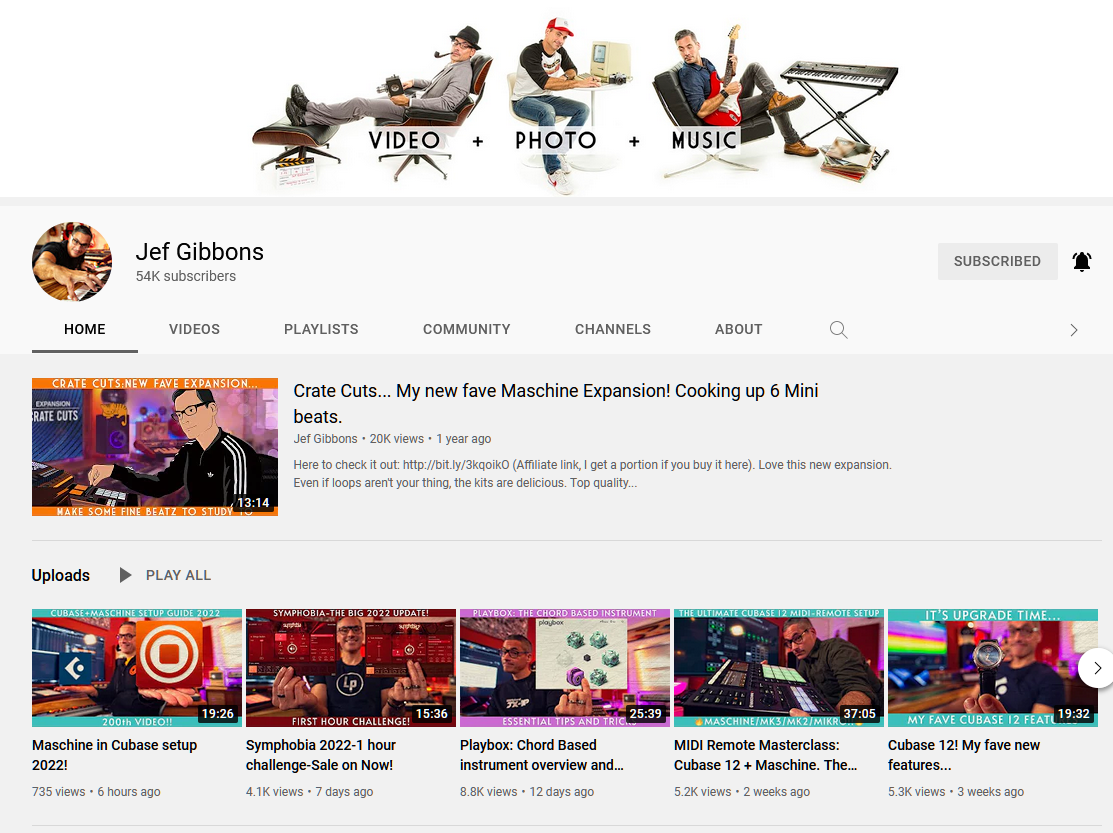Click the 13:14 duration badge
Image resolution: width=1113 pixels, height=833 pixels.
pyautogui.click(x=253, y=502)
